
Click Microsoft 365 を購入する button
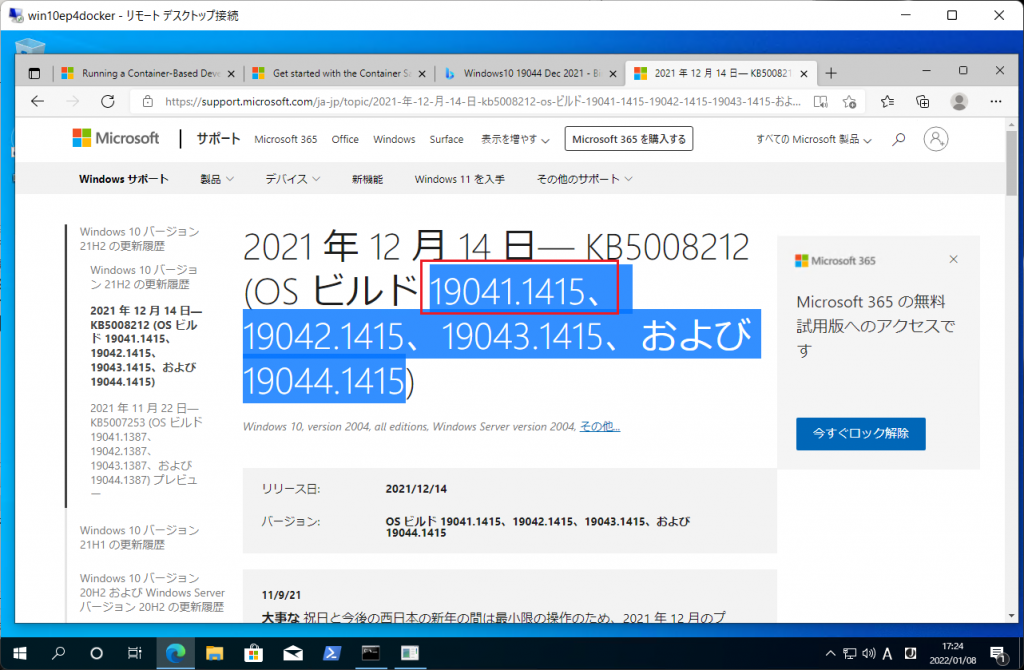pyautogui.click(x=629, y=139)
